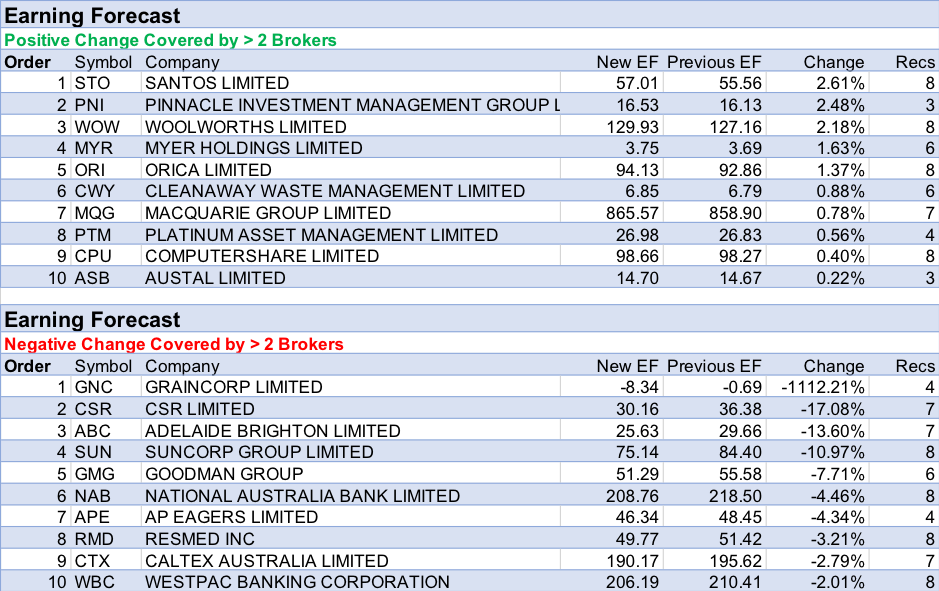
Task: Click the CWY symbol cell
Action: [x=95, y=191]
